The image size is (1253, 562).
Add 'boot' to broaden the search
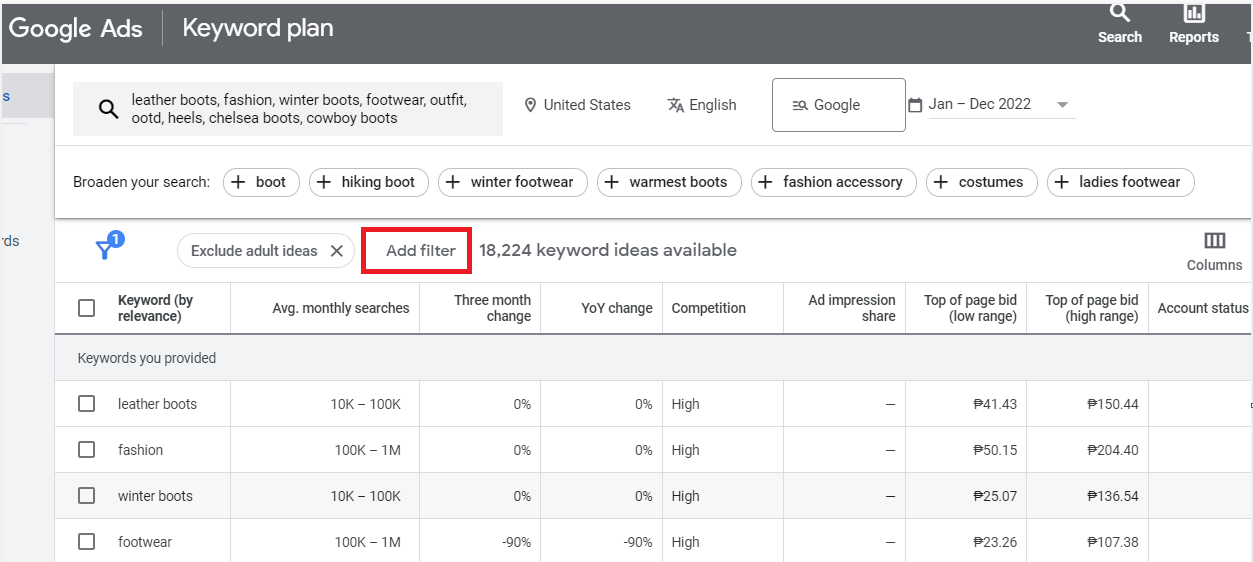coord(261,182)
